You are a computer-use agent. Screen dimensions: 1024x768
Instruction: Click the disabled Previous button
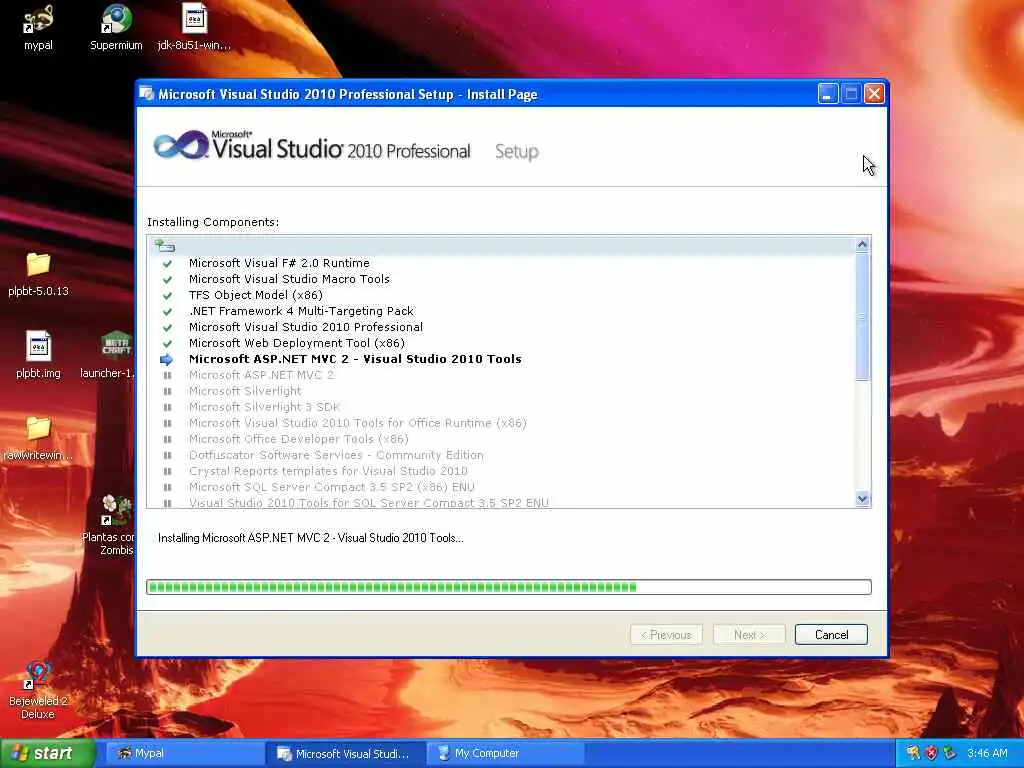pyautogui.click(x=666, y=635)
